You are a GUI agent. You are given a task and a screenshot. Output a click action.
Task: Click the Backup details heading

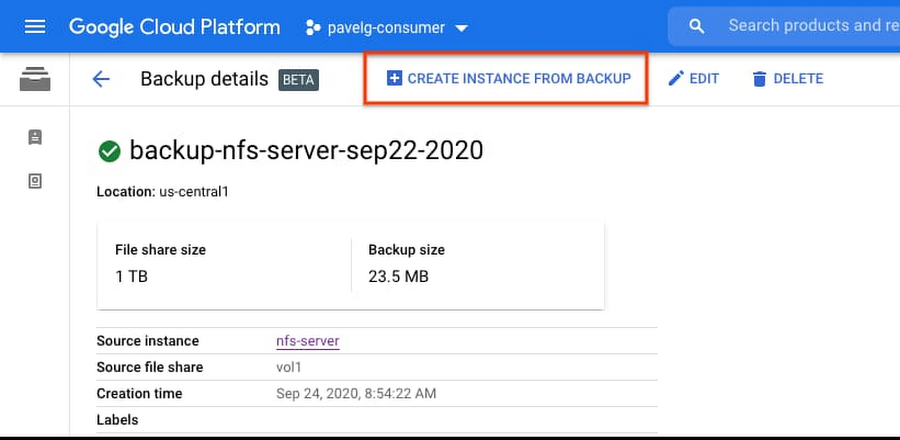tap(204, 79)
